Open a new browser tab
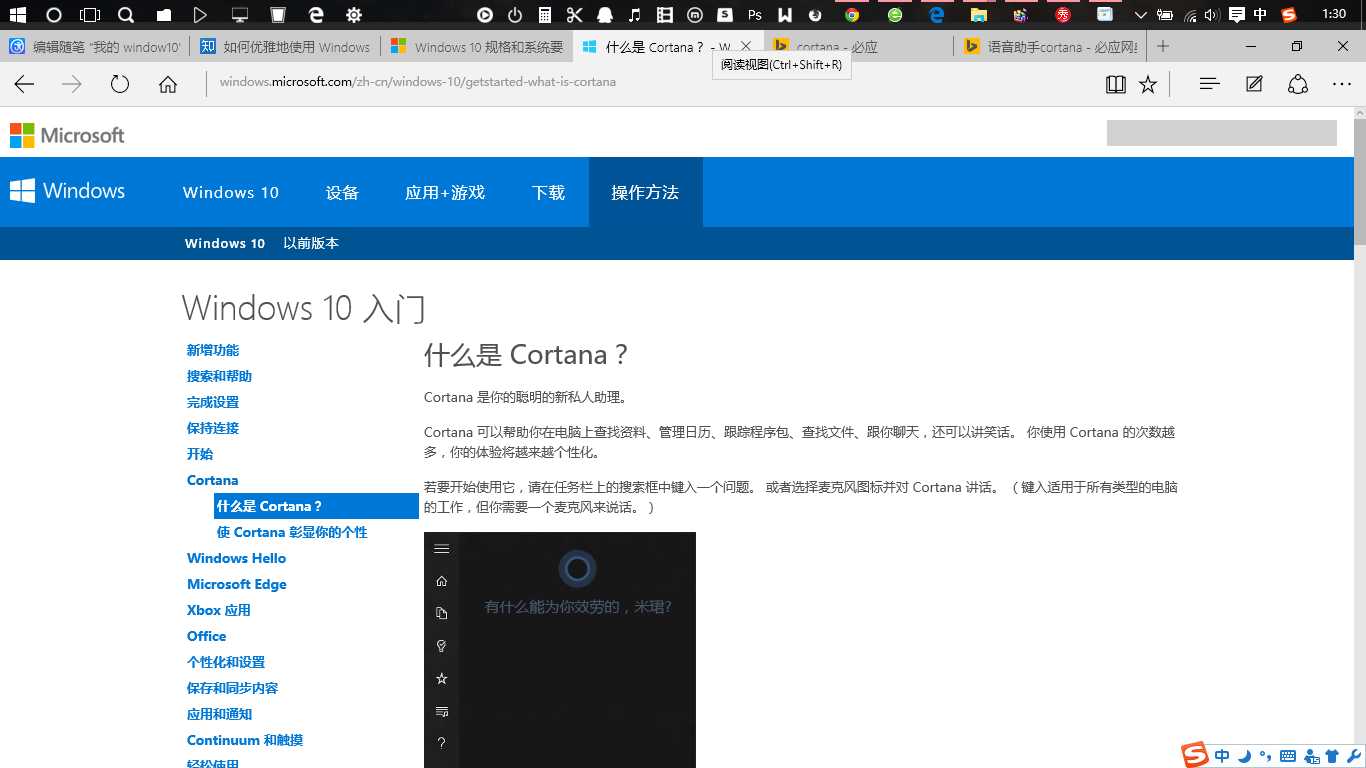 click(1163, 46)
